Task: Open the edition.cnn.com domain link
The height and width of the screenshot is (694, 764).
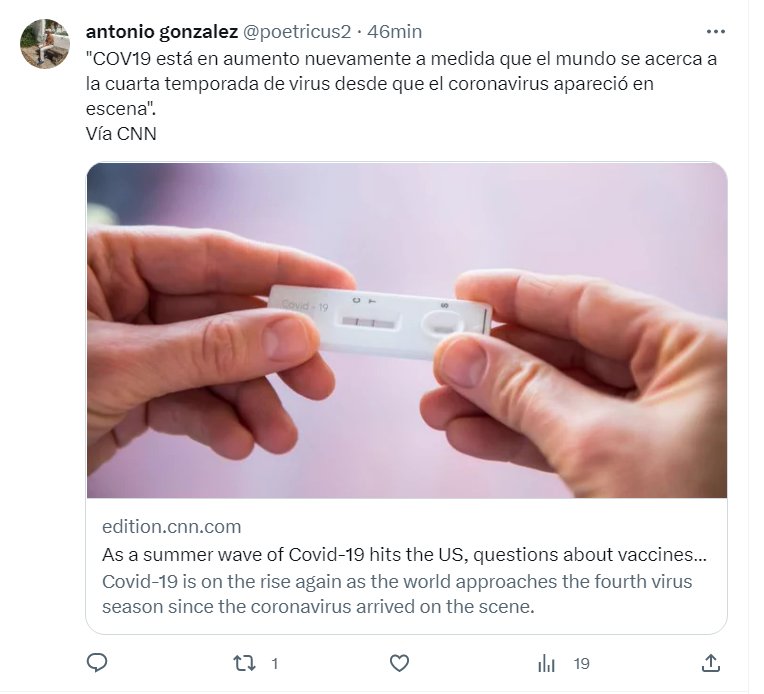Action: pyautogui.click(x=172, y=527)
